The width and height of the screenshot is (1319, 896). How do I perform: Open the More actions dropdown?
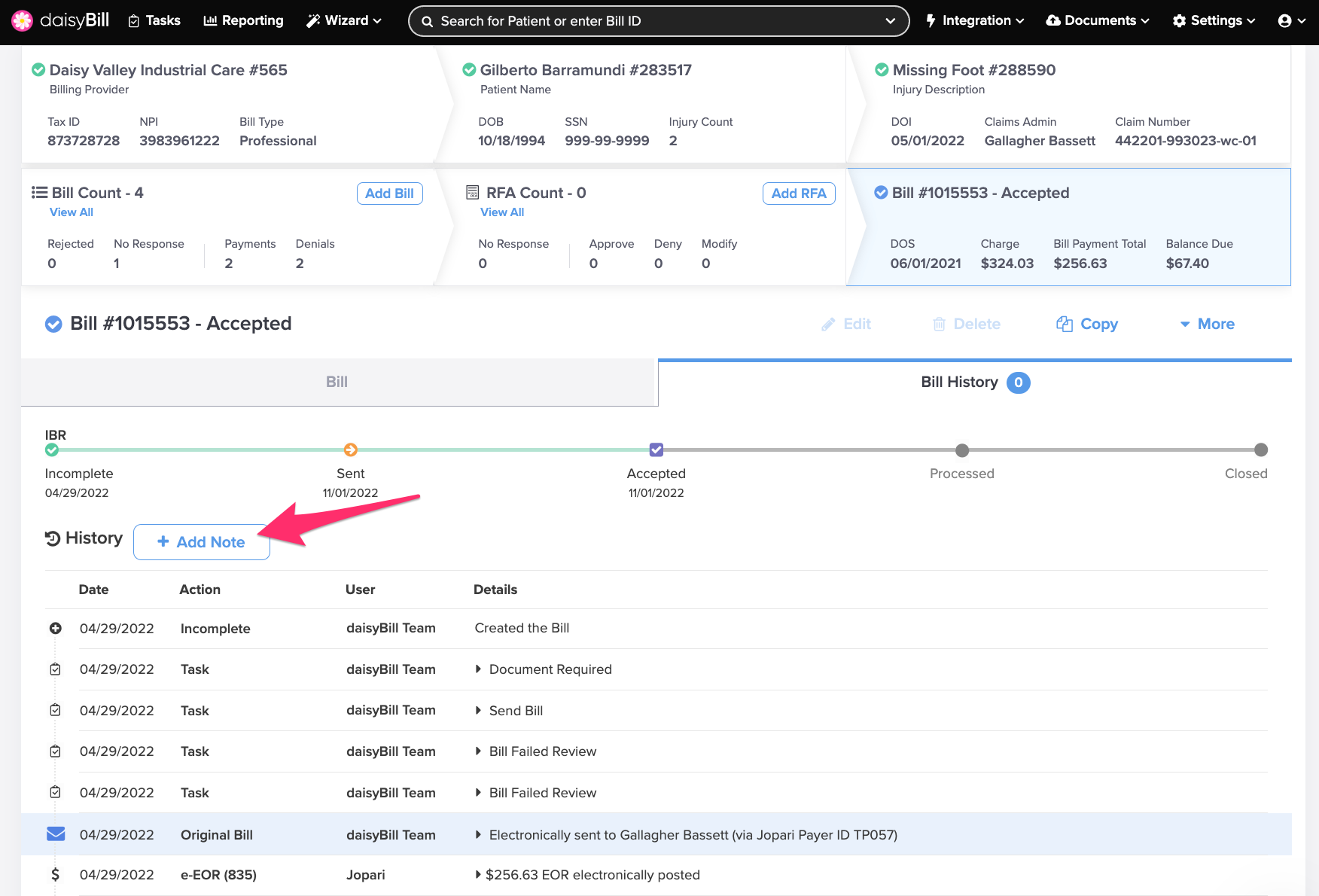1207,324
